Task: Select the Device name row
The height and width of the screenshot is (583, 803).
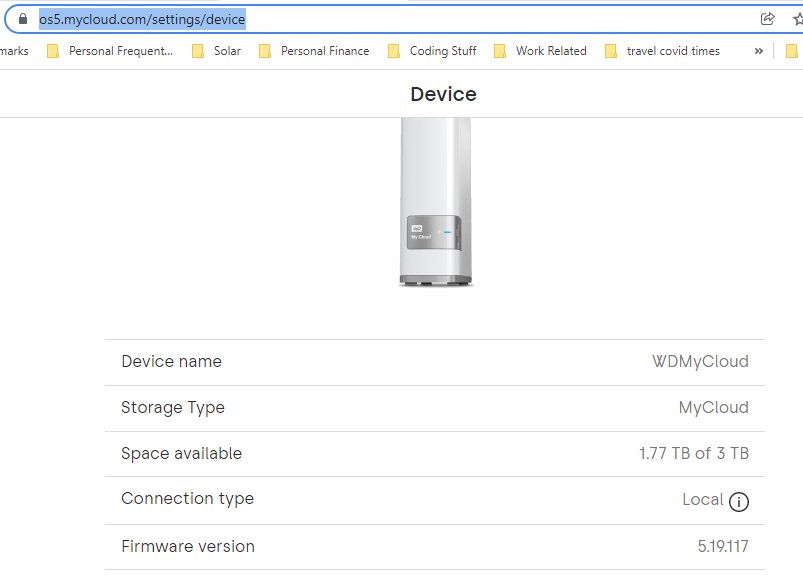Action: point(435,362)
